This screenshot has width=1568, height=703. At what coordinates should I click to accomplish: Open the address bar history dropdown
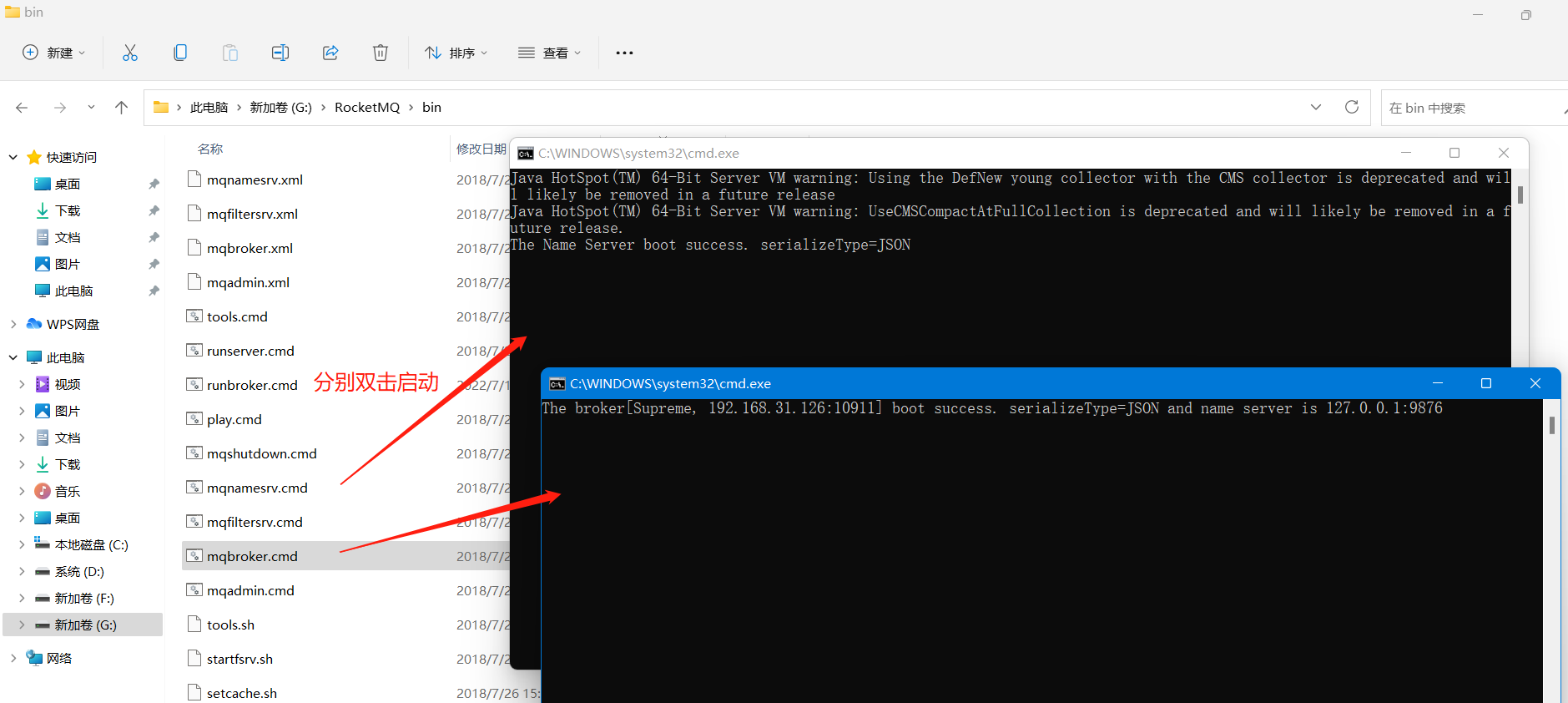1316,107
